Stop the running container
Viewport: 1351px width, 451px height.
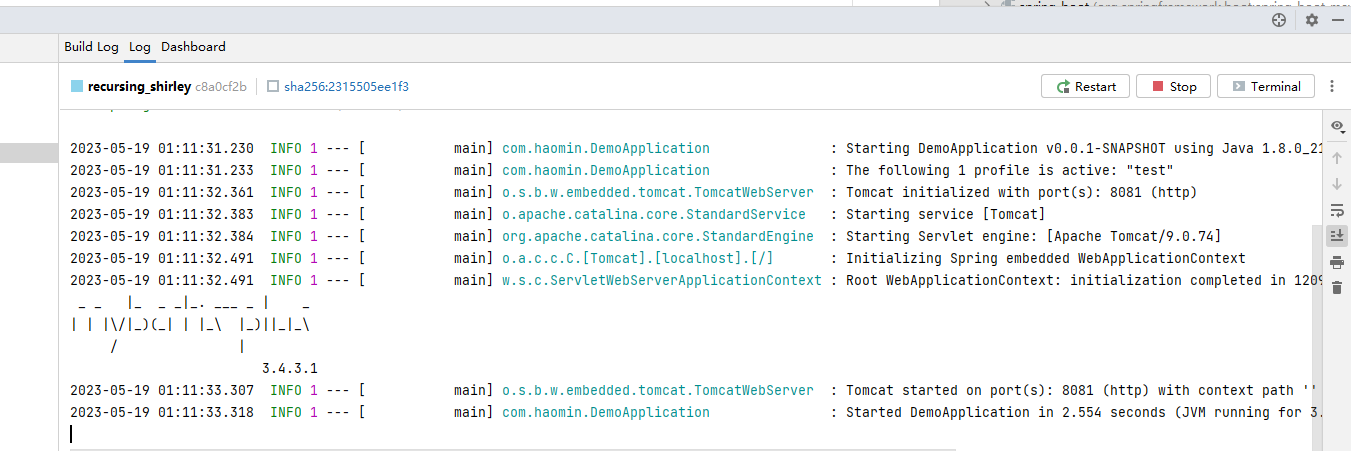tap(1174, 87)
